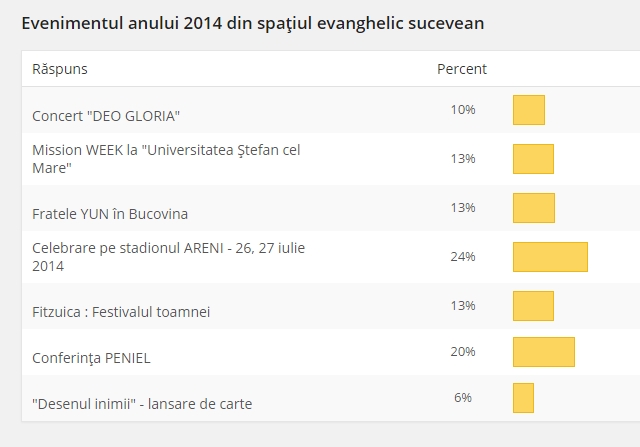
Task: Select the Conferința PENIEL answer
Action: 91,358
